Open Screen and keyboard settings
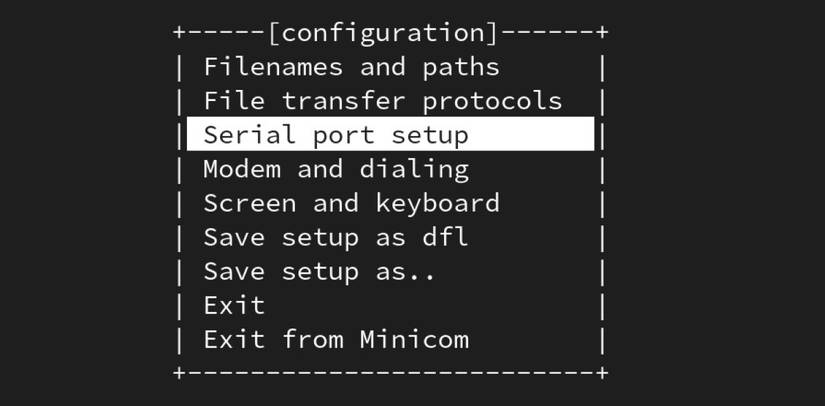 point(351,203)
